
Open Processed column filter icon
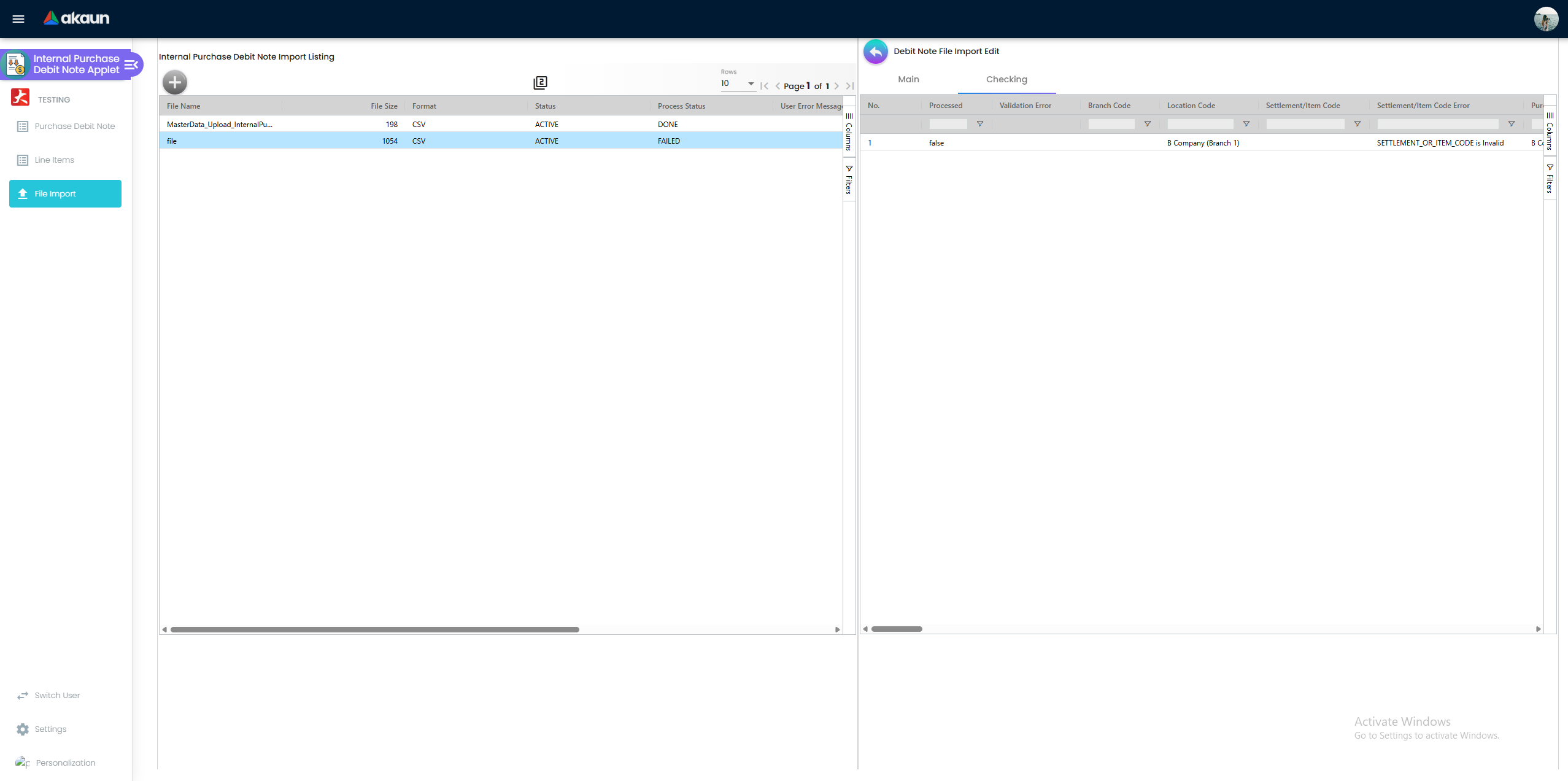[x=980, y=124]
